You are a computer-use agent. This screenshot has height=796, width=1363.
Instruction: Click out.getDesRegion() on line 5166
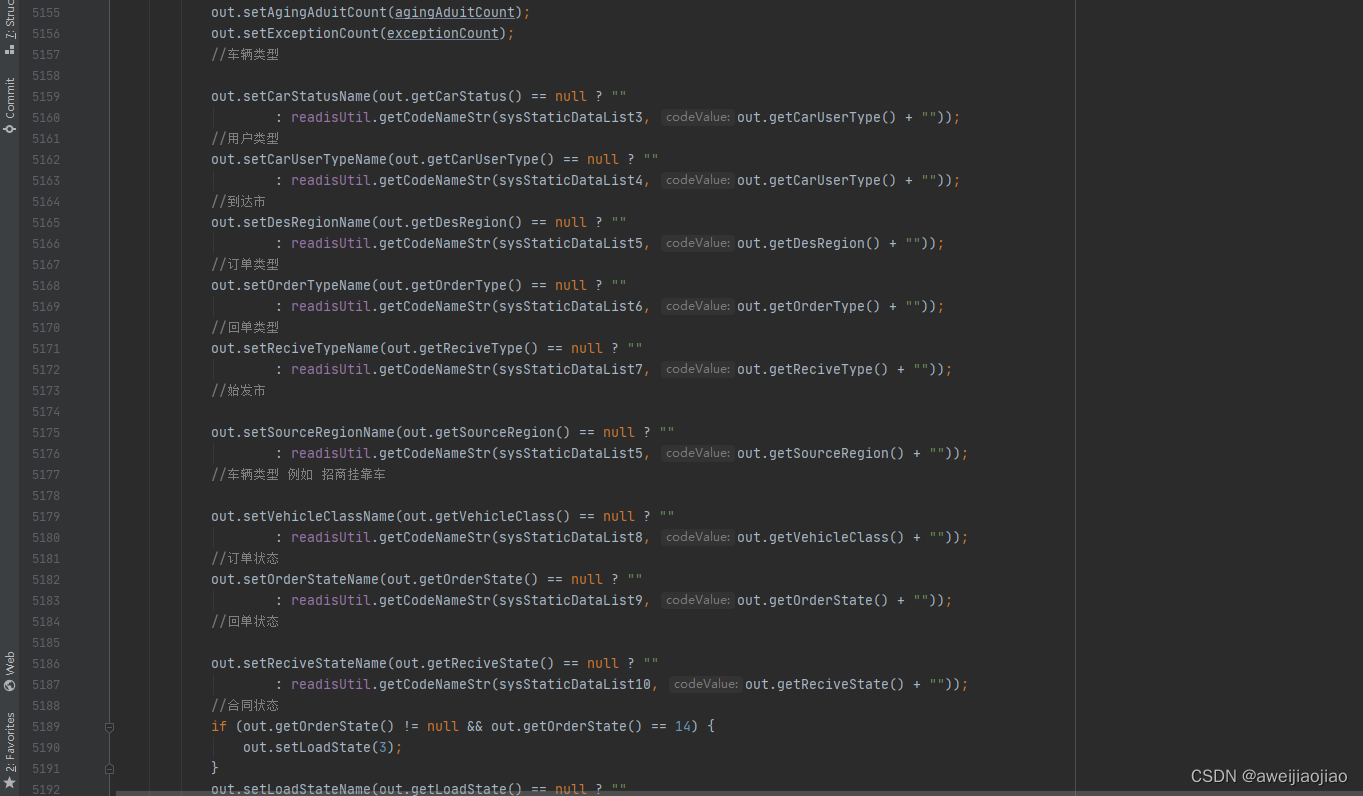pos(809,244)
